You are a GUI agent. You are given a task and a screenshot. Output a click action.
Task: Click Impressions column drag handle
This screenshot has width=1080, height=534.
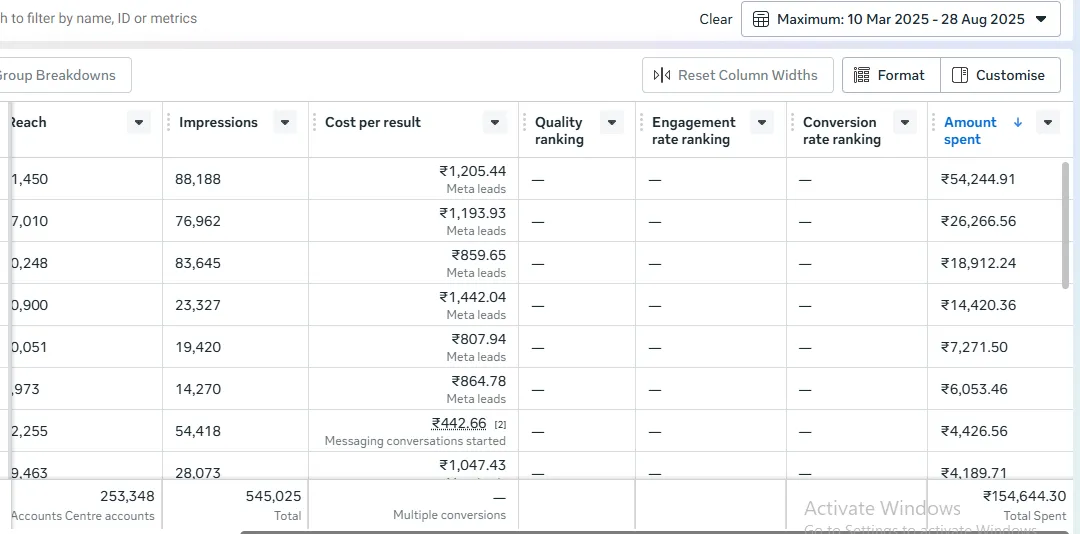[168, 123]
